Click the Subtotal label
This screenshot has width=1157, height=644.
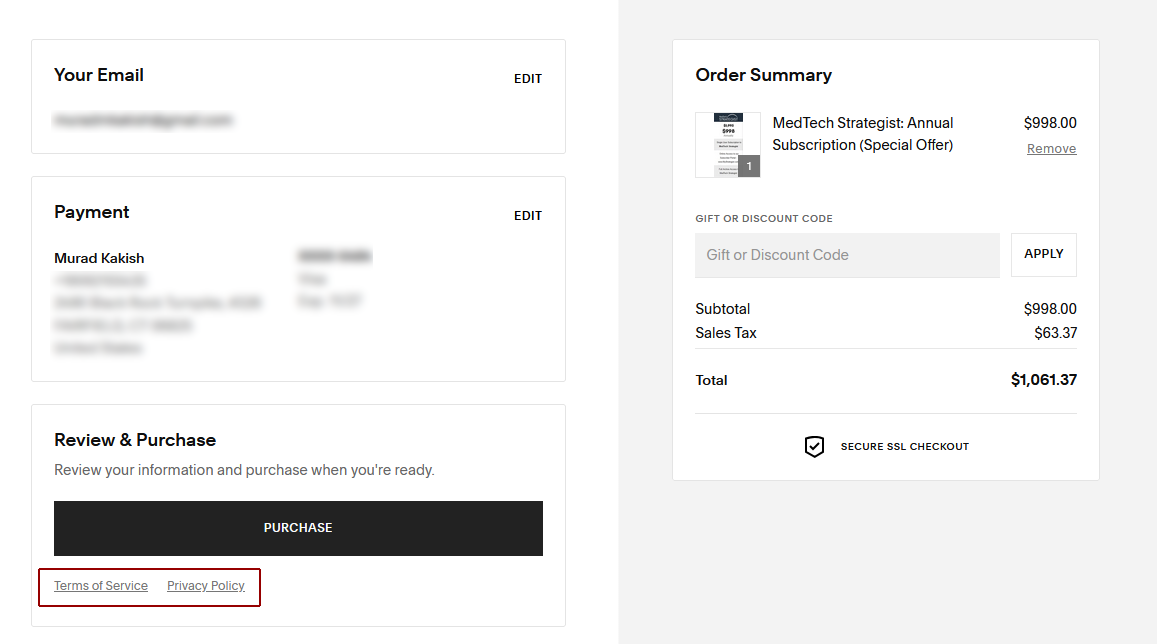pyautogui.click(x=722, y=309)
